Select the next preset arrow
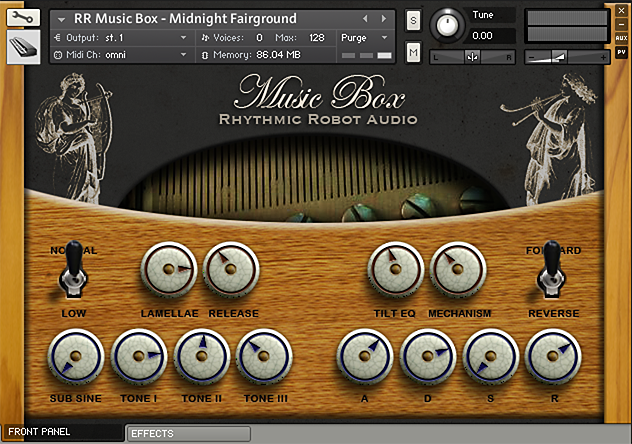This screenshot has width=632, height=444. 384,19
